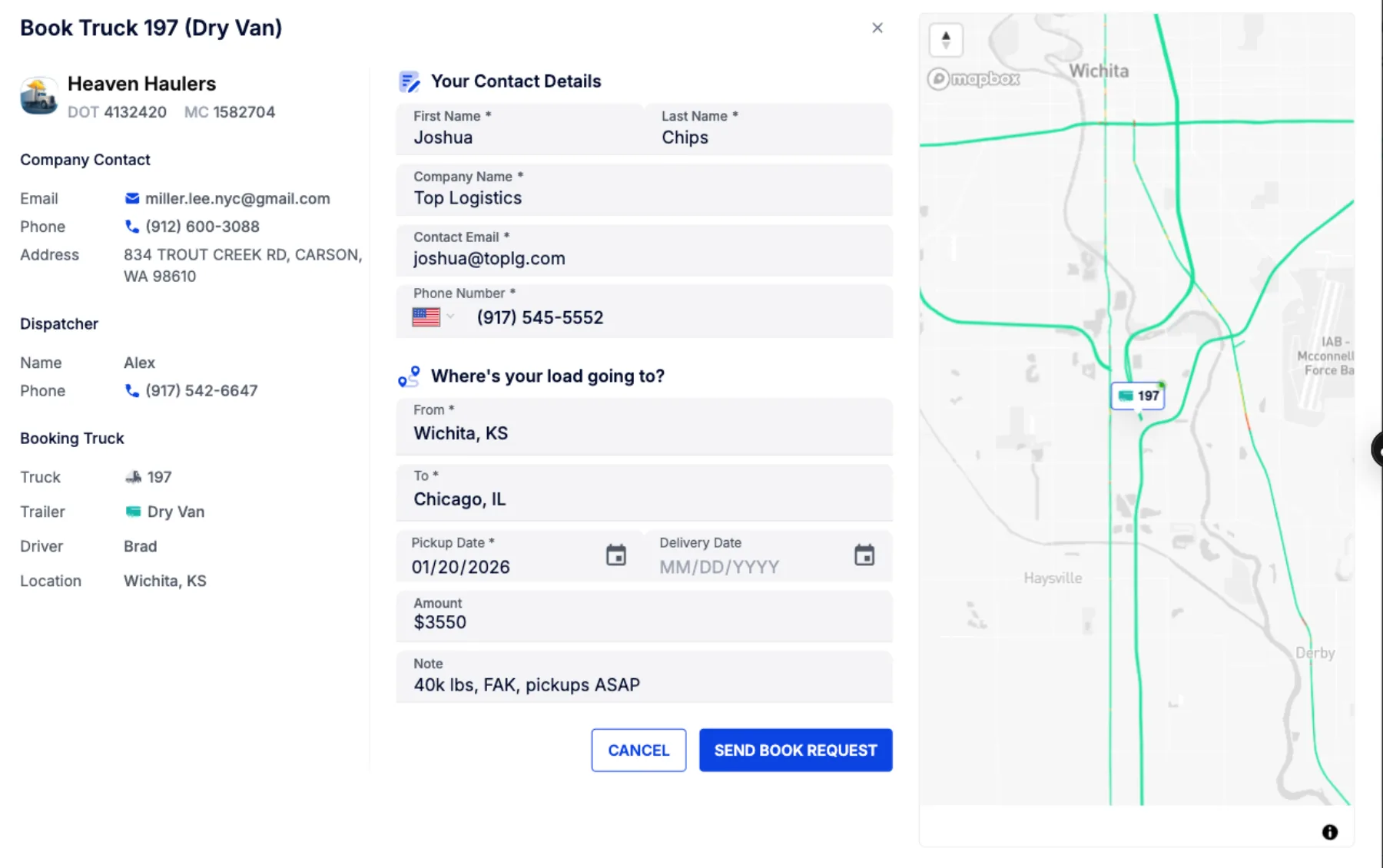Click the driver name Brad

click(x=140, y=546)
